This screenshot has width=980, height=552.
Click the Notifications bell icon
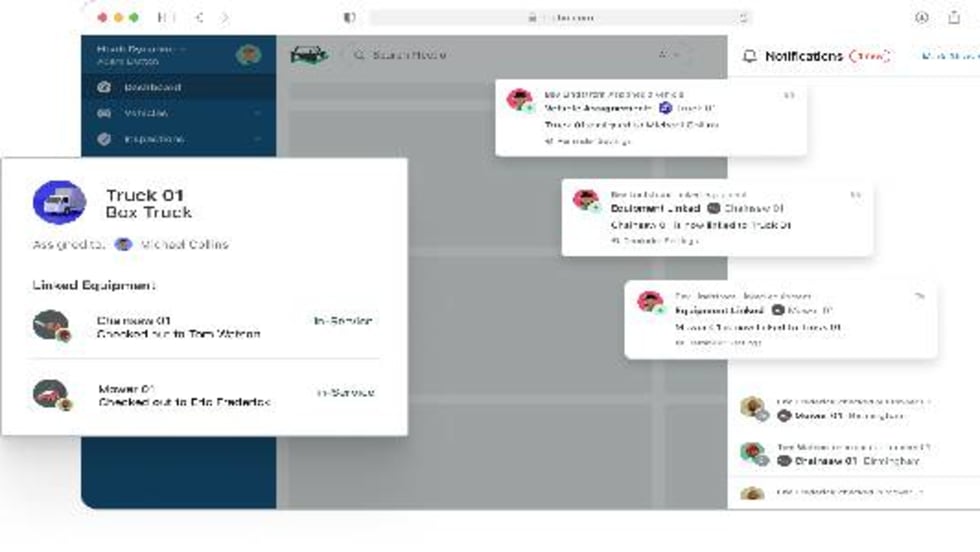tap(749, 56)
